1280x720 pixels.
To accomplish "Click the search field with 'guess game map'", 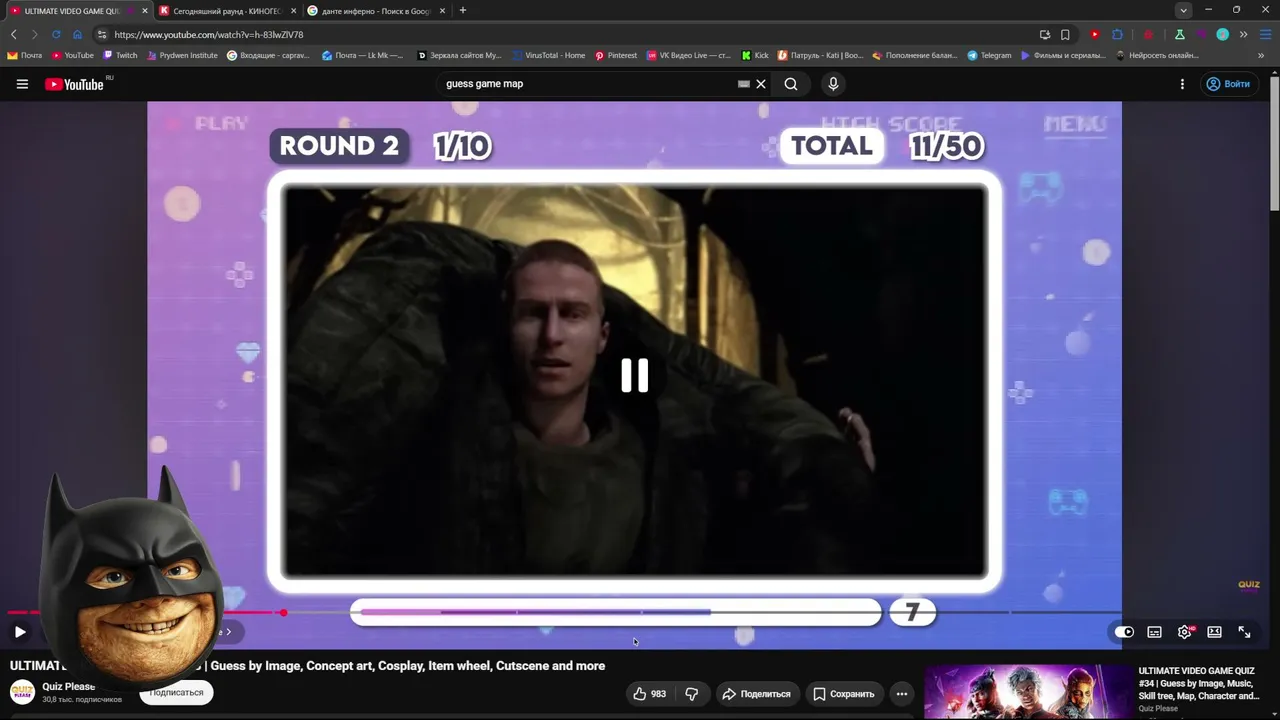I will (x=590, y=84).
